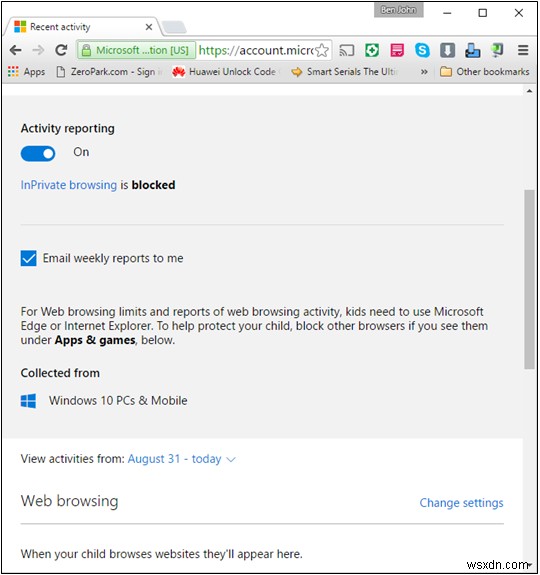Click the browser forward arrow
This screenshot has width=540, height=575.
pos(38,50)
